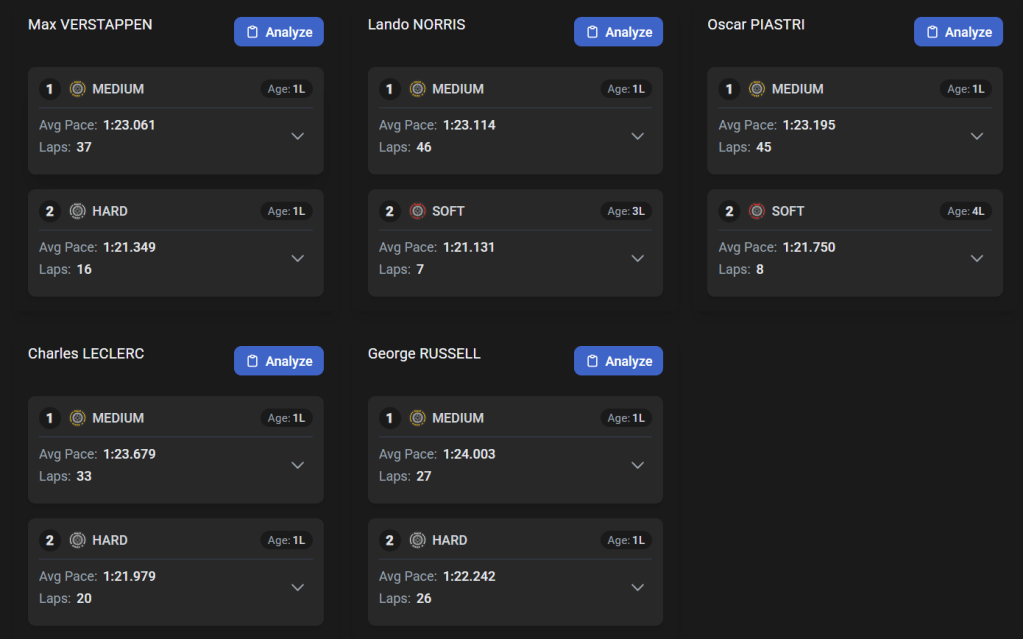Expand Russell's hard stint chevron

(x=637, y=587)
